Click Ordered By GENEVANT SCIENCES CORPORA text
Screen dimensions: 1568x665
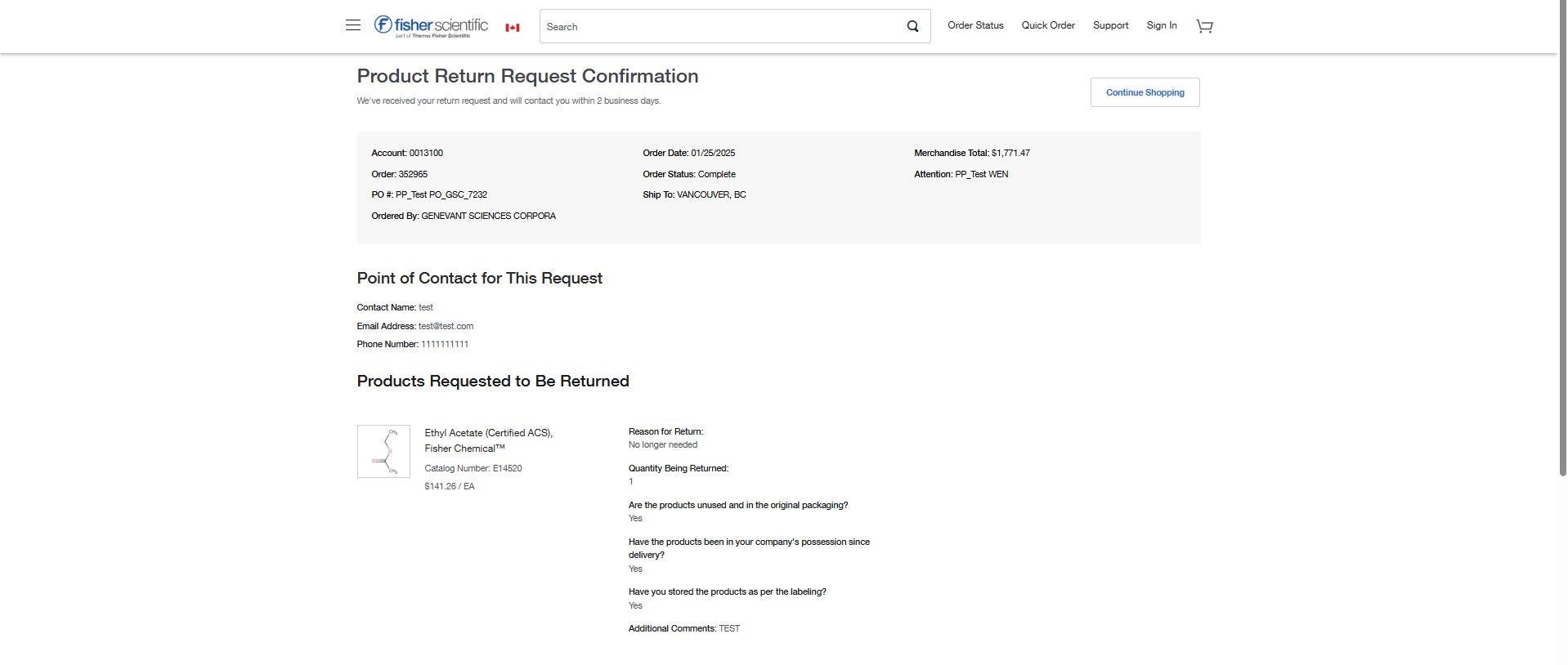464,216
